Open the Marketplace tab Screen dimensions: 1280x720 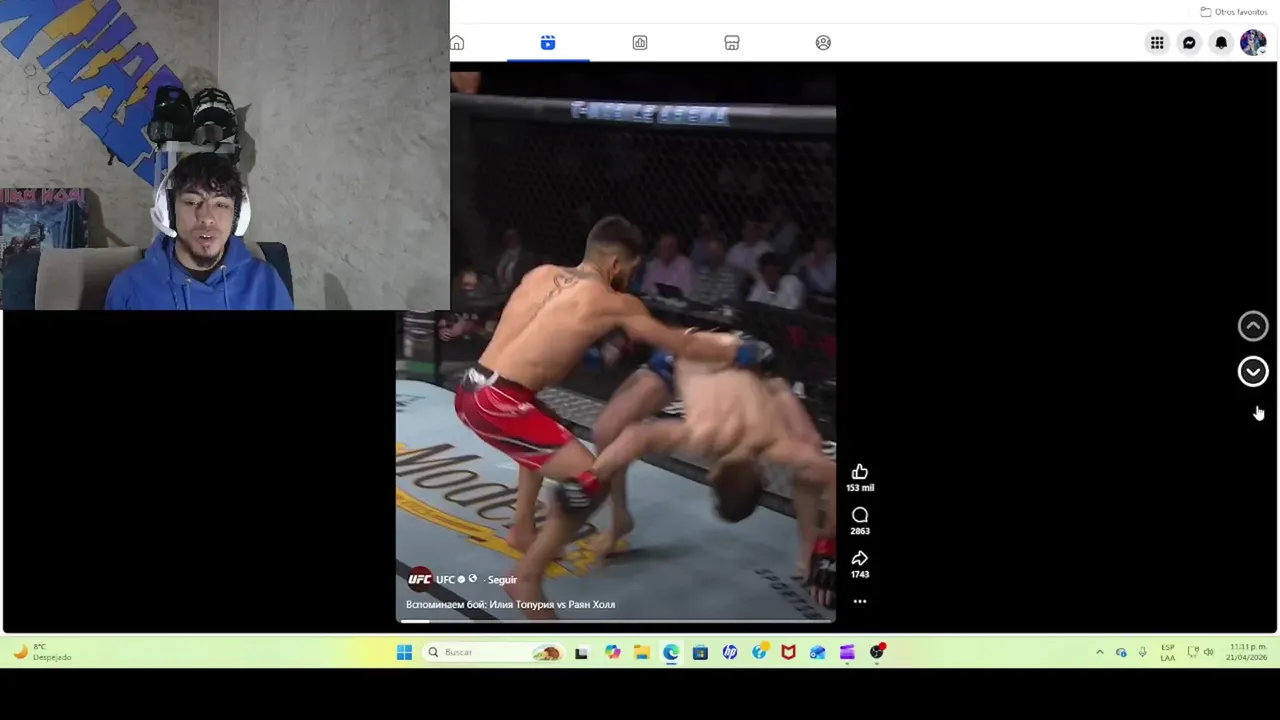coord(732,43)
